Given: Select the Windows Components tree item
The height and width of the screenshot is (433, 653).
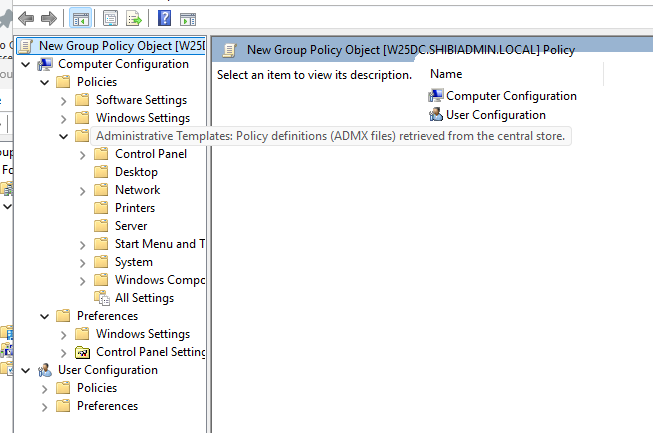Looking at the screenshot, I should [160, 280].
